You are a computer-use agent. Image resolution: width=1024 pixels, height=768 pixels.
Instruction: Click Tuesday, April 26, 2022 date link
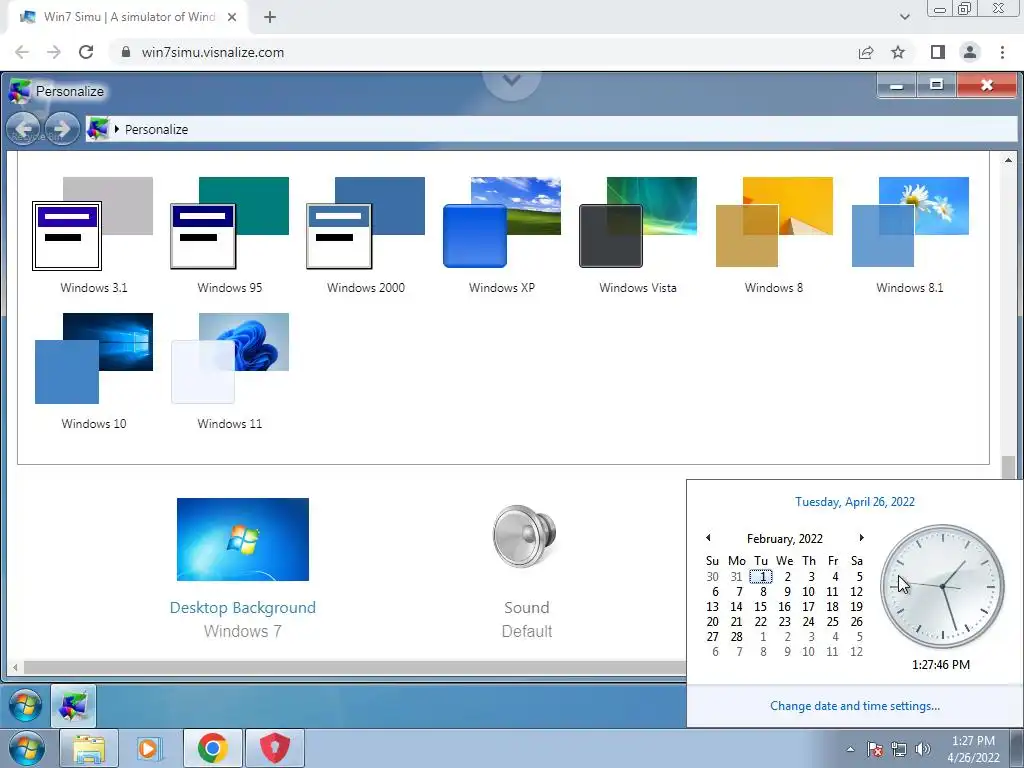click(x=854, y=502)
